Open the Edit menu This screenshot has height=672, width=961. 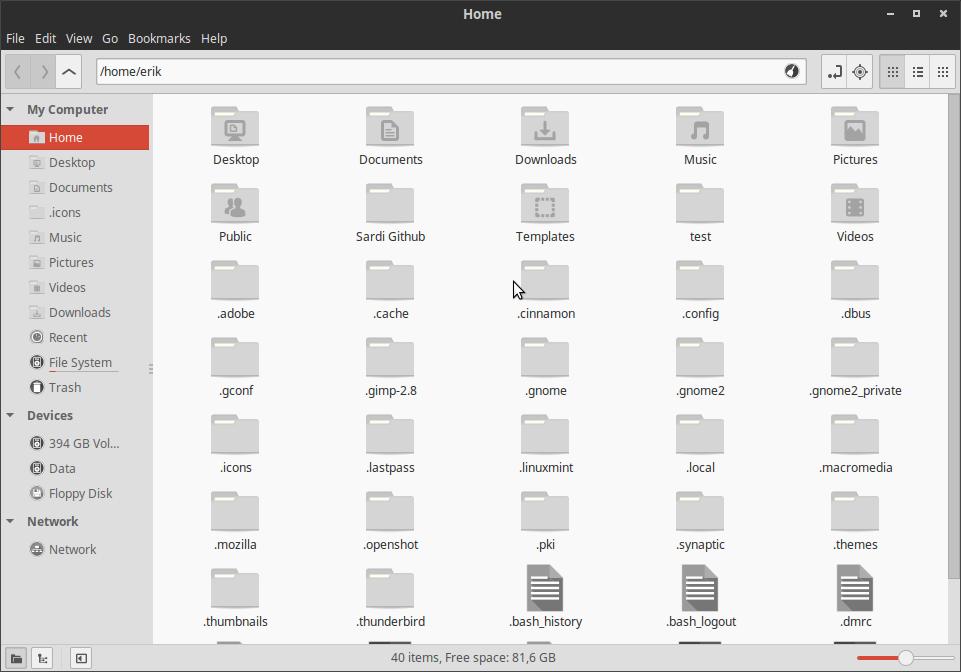coord(45,38)
